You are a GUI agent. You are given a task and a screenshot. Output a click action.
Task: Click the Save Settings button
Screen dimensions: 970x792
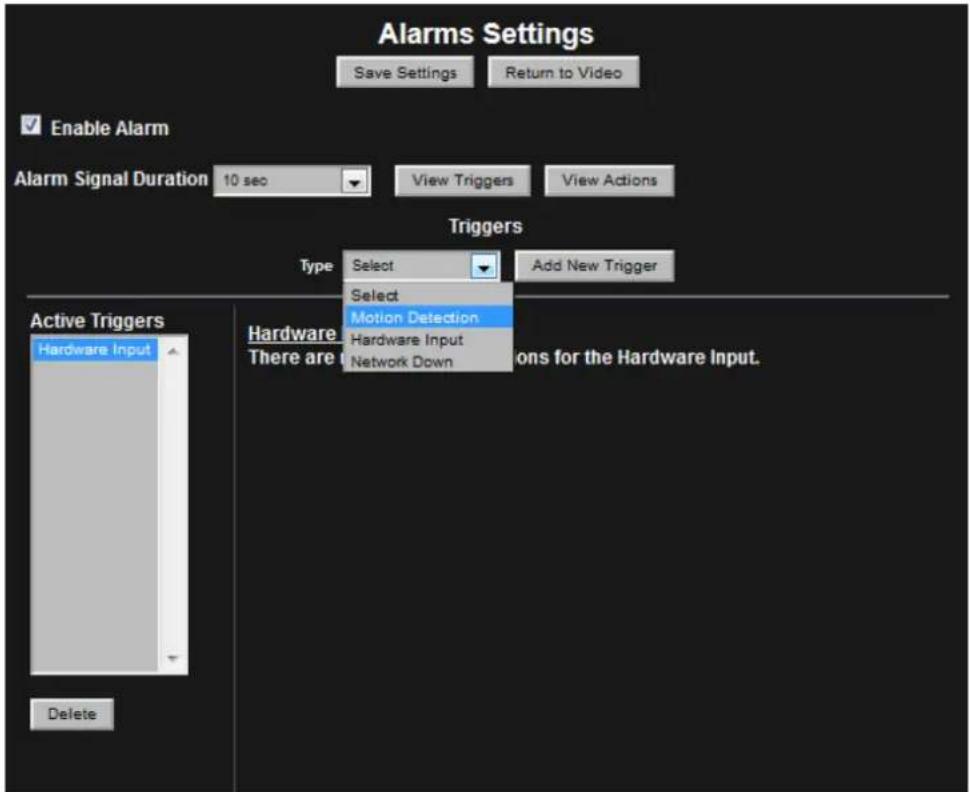pos(405,72)
